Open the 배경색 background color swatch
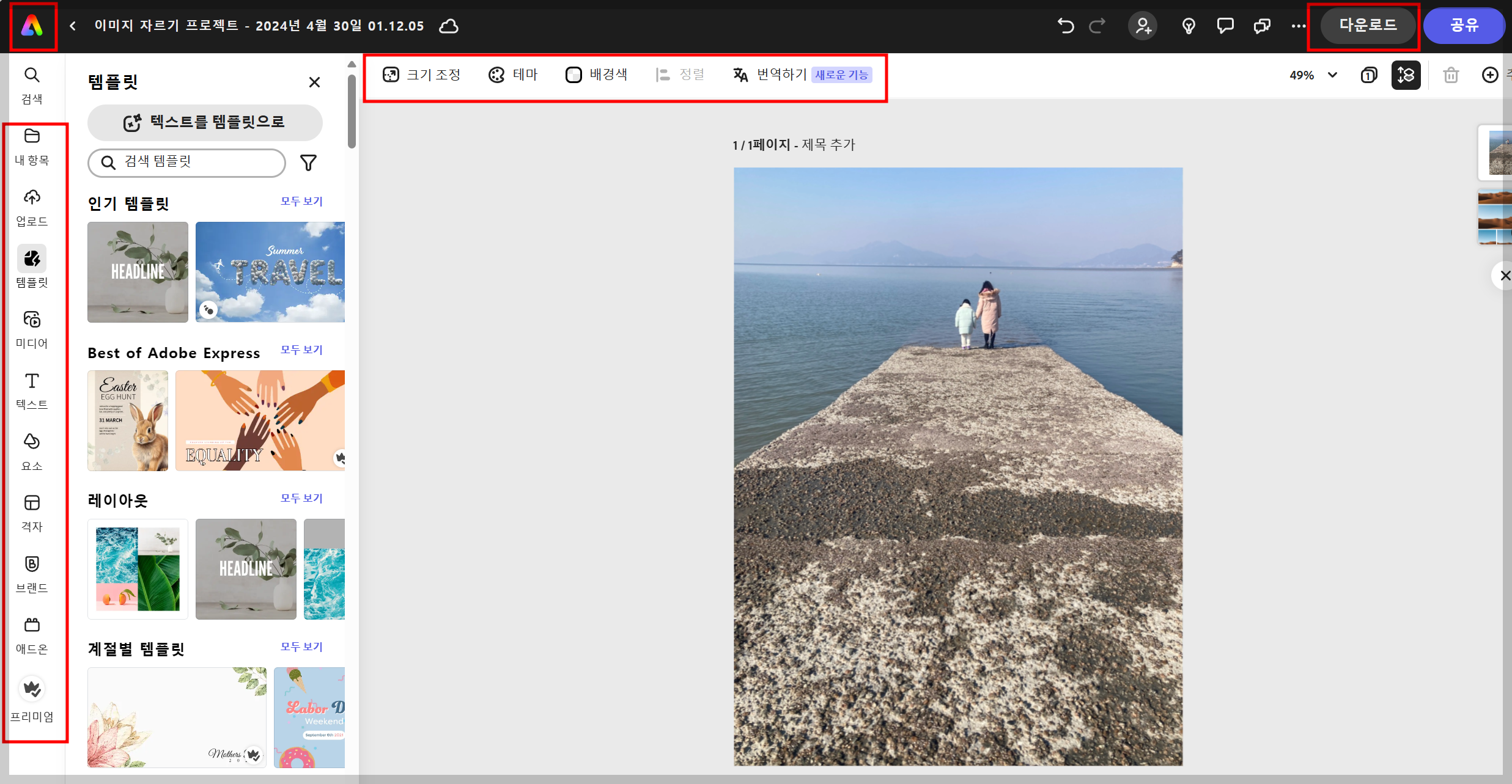Viewport: 1512px width, 784px height. click(x=596, y=75)
